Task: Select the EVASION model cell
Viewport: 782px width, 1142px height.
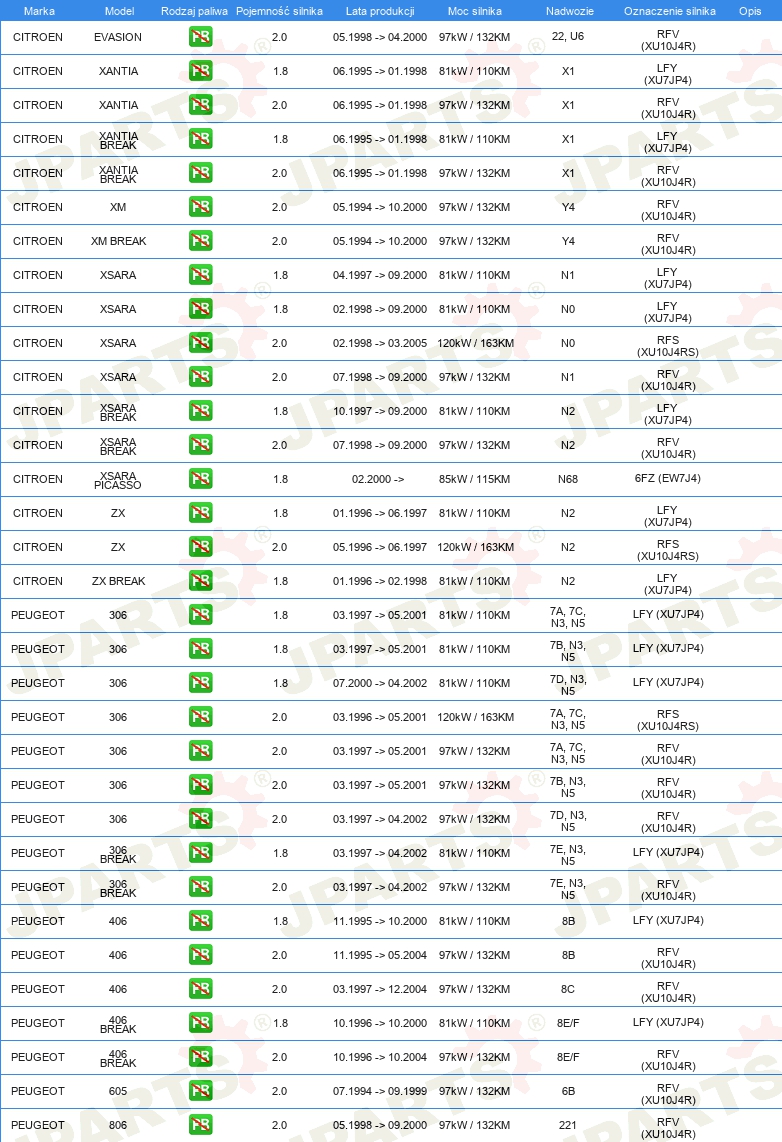Action: pyautogui.click(x=118, y=37)
